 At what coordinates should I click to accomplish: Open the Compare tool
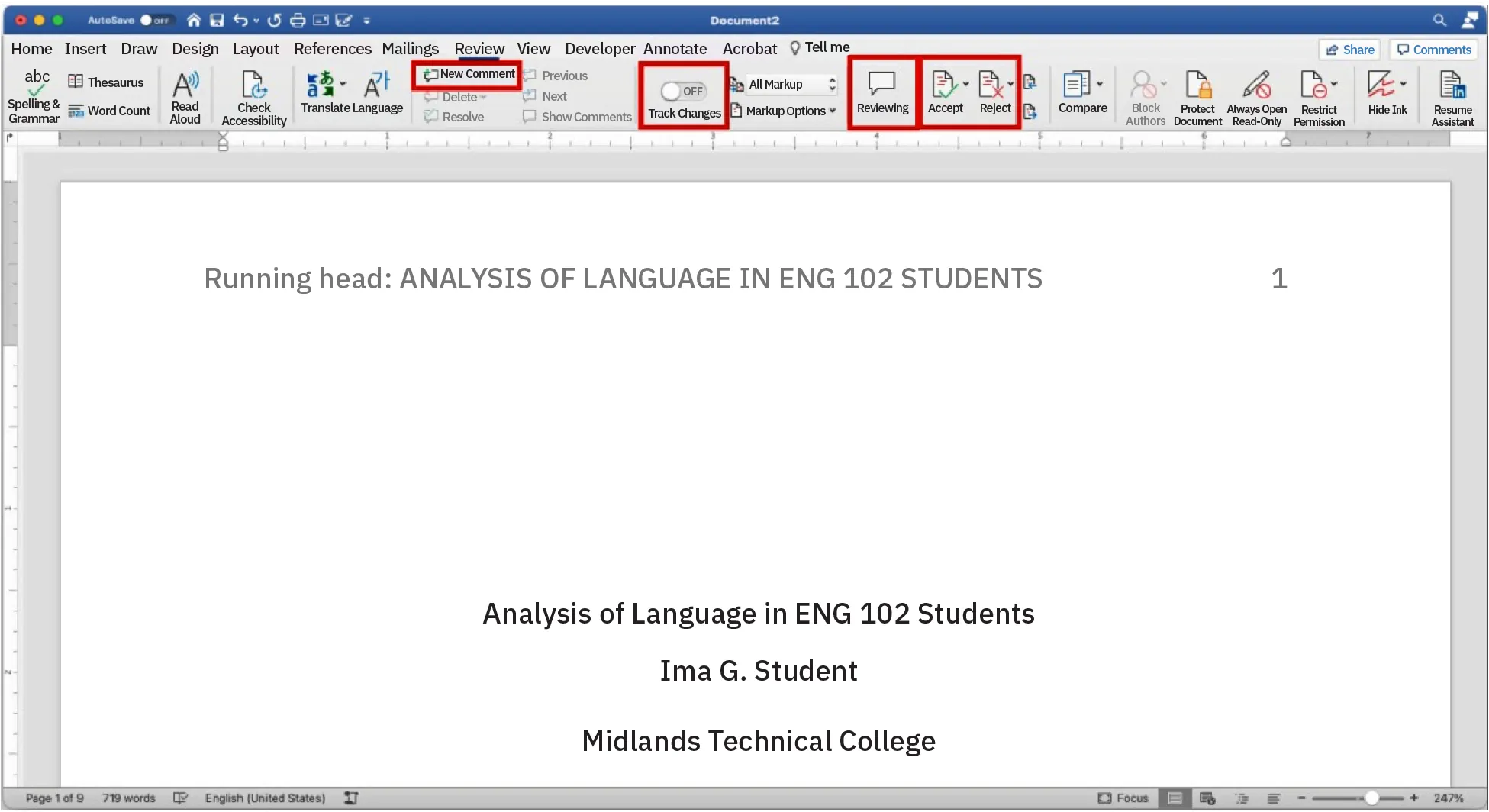(1081, 95)
